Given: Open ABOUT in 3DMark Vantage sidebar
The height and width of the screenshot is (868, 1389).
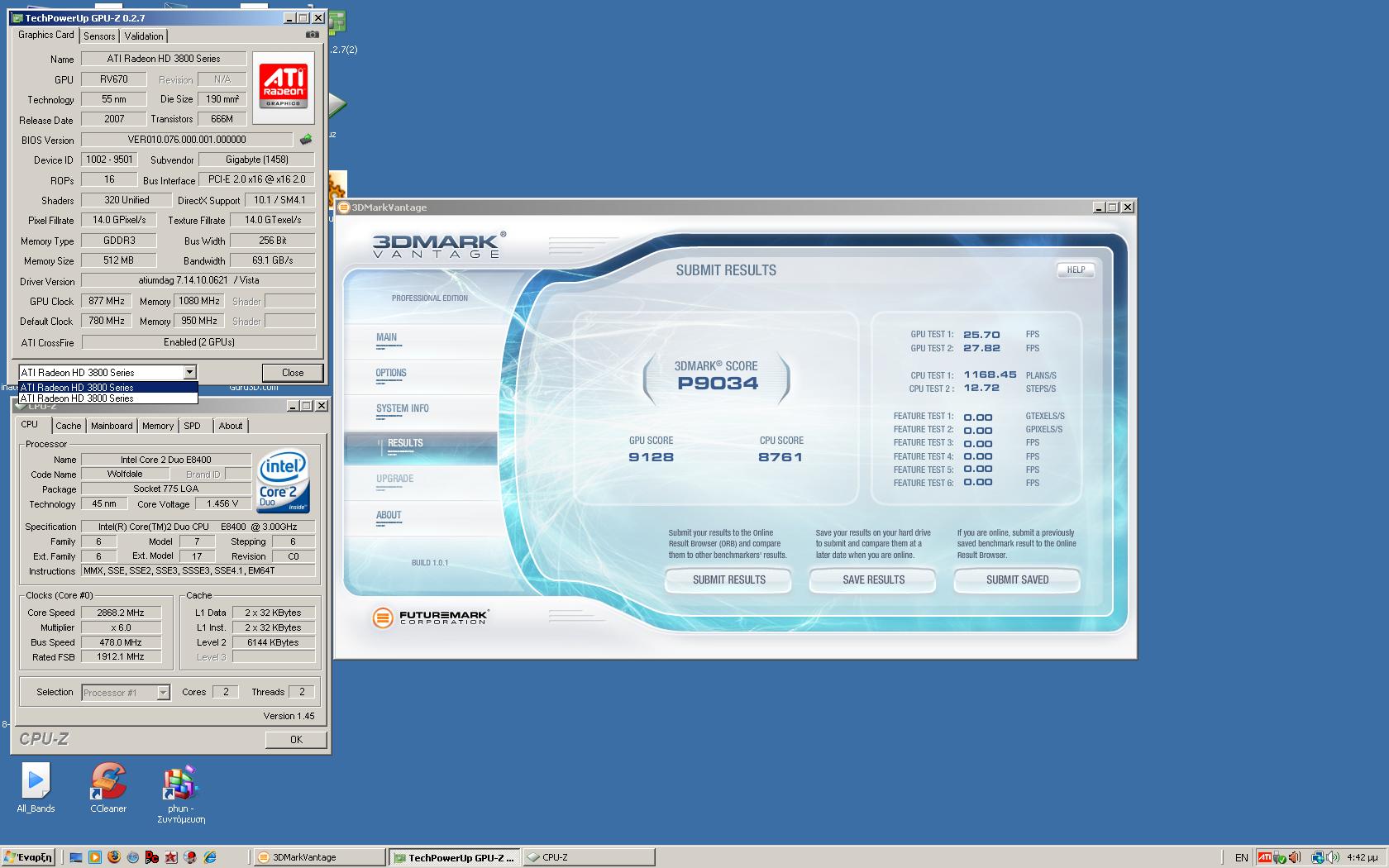Looking at the screenshot, I should [389, 515].
